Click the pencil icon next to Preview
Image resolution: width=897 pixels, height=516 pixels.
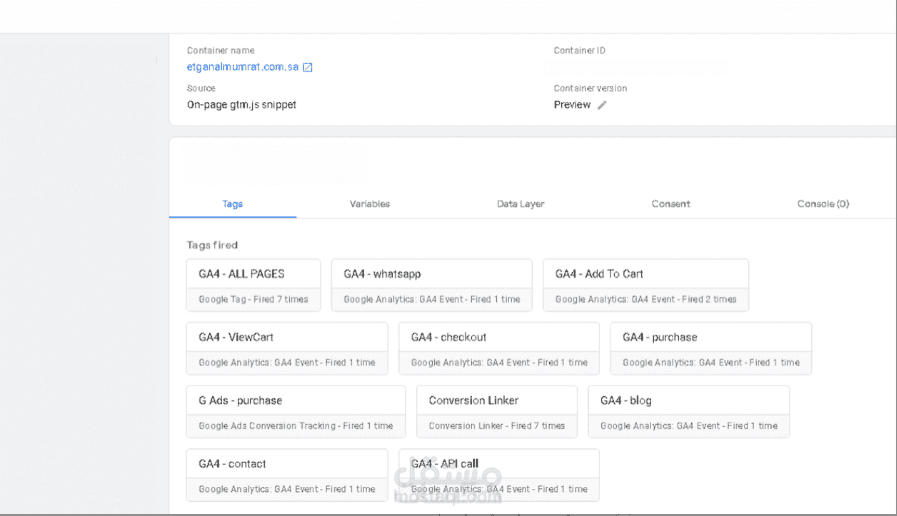click(602, 105)
